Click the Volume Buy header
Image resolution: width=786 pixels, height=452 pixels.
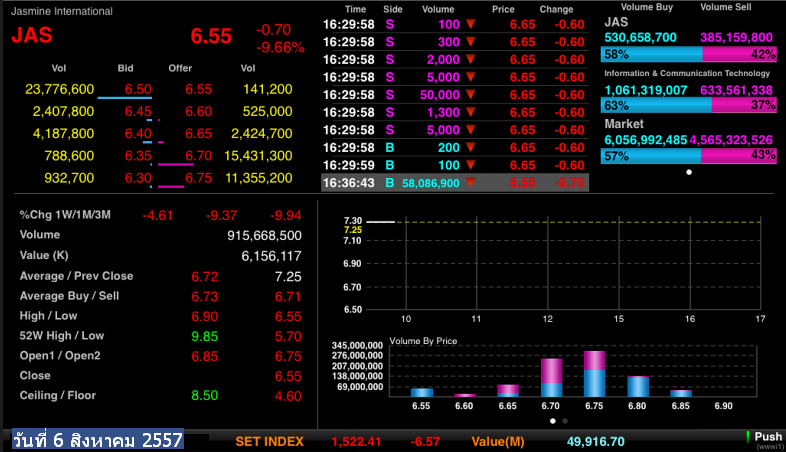coord(647,7)
